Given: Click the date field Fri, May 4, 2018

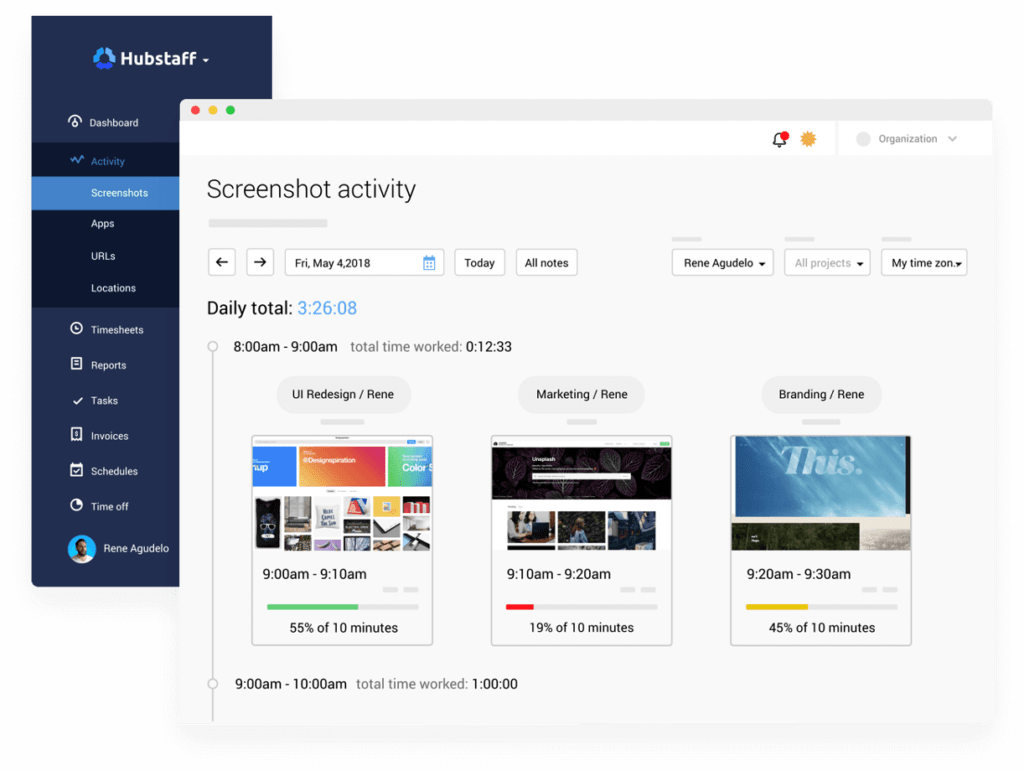Looking at the screenshot, I should [364, 262].
